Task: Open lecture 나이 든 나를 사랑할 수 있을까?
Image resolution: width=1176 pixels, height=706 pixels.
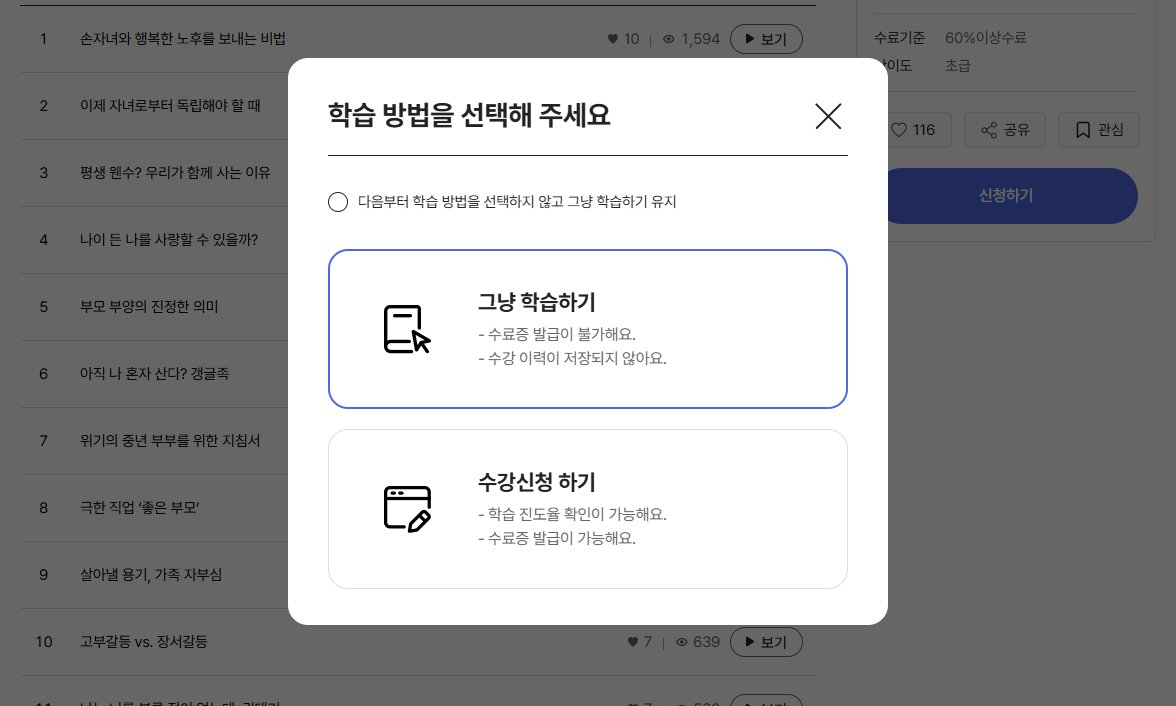Action: (169, 240)
